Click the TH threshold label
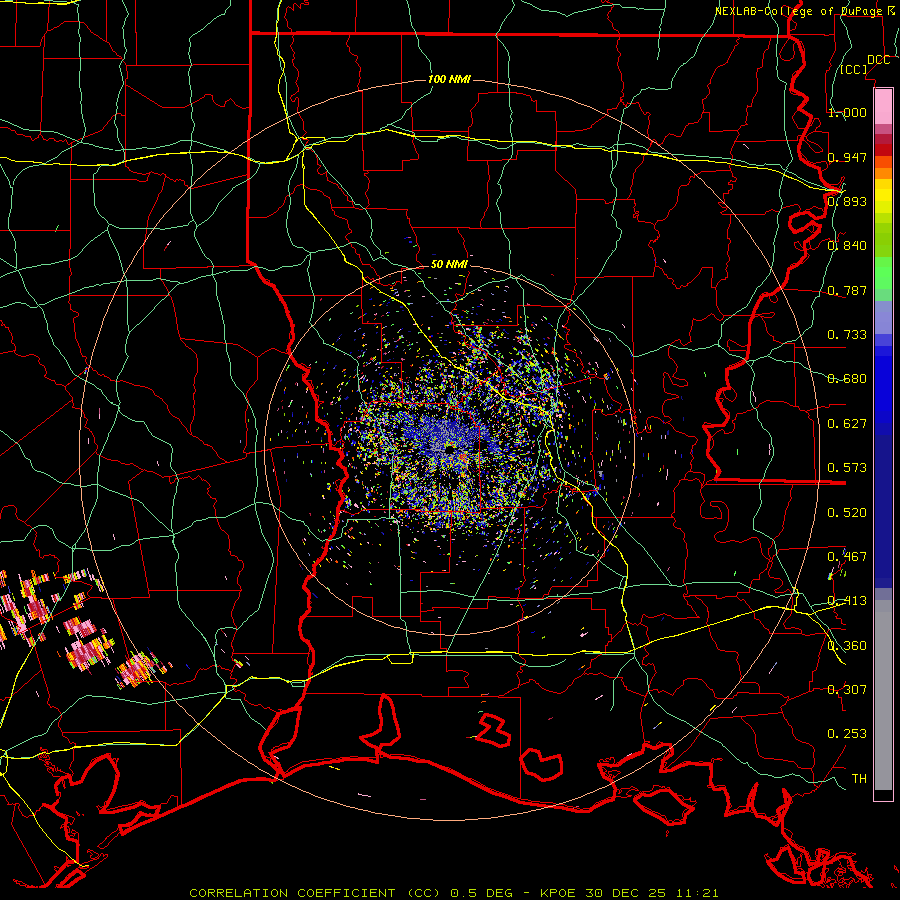 point(859,779)
